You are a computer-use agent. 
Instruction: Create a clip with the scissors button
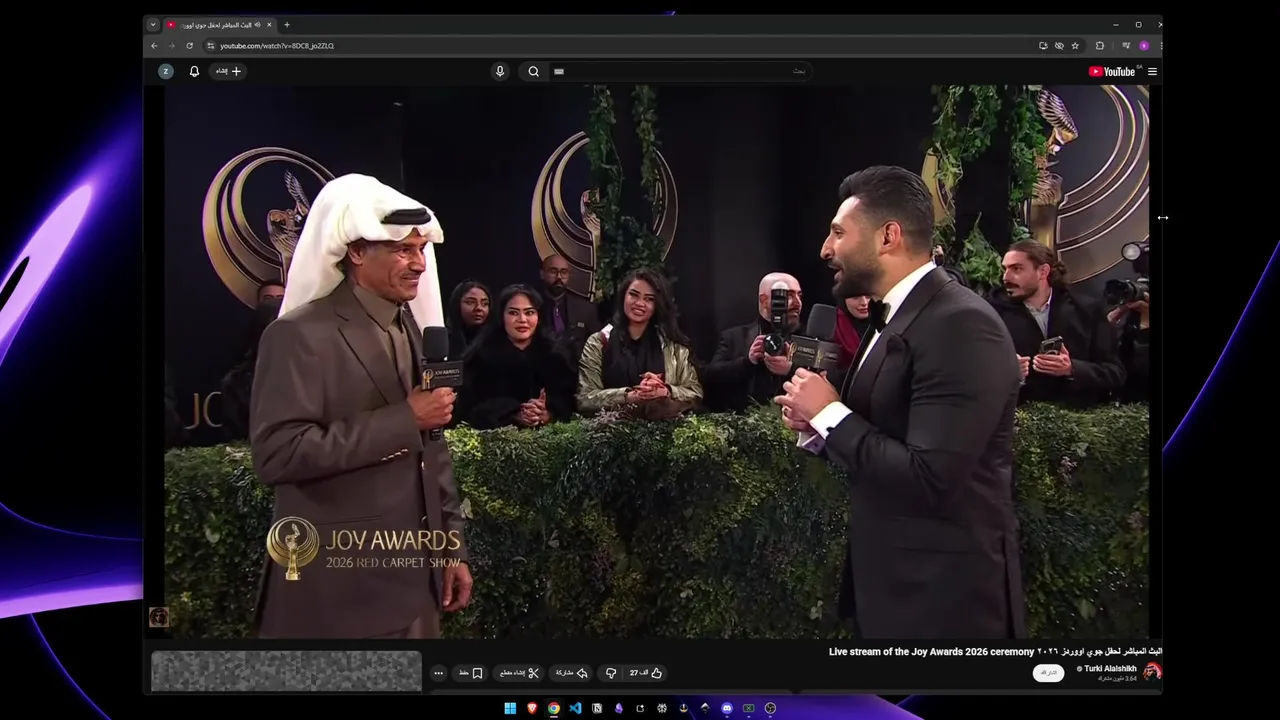(520, 673)
